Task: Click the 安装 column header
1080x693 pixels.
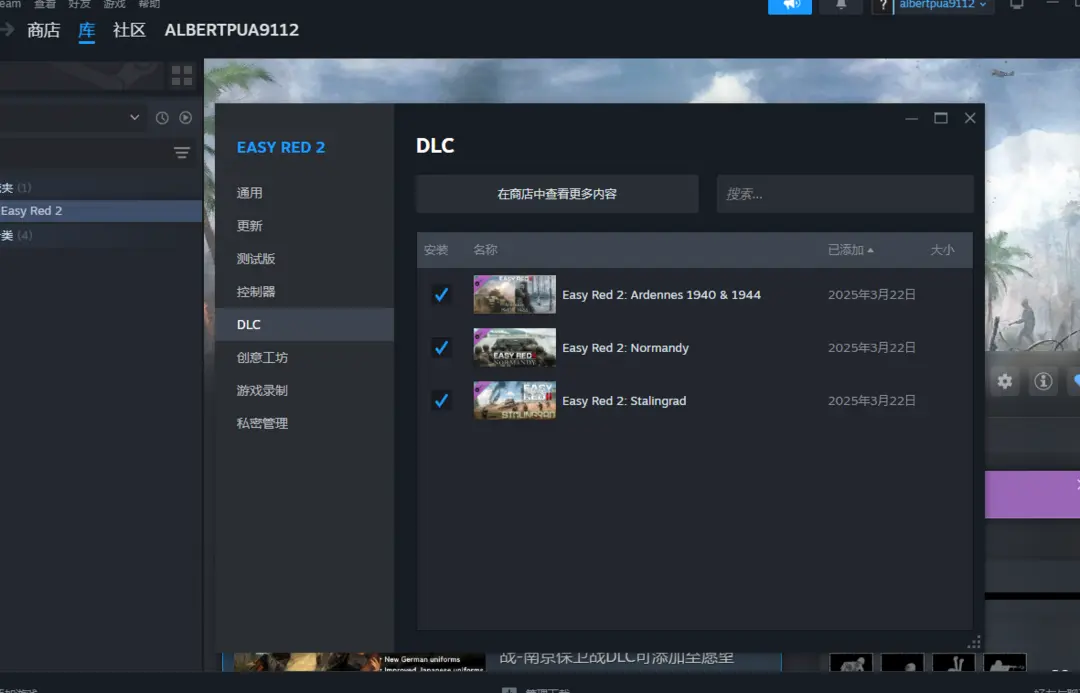Action: [x=436, y=250]
